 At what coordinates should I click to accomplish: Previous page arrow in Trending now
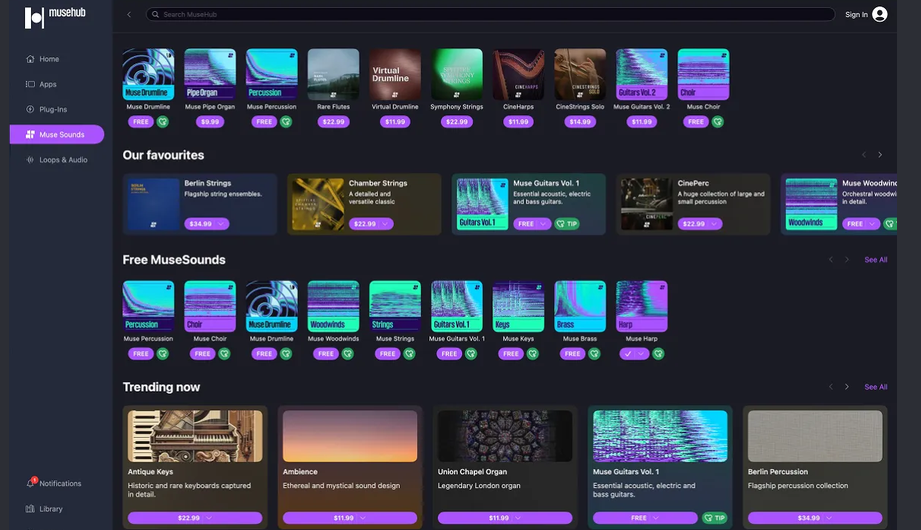click(x=831, y=387)
